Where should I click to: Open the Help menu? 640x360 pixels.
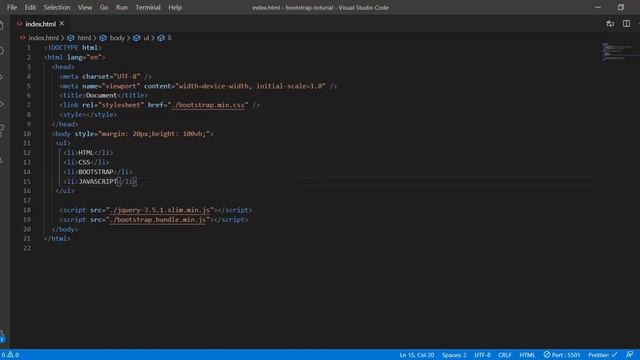175,7
